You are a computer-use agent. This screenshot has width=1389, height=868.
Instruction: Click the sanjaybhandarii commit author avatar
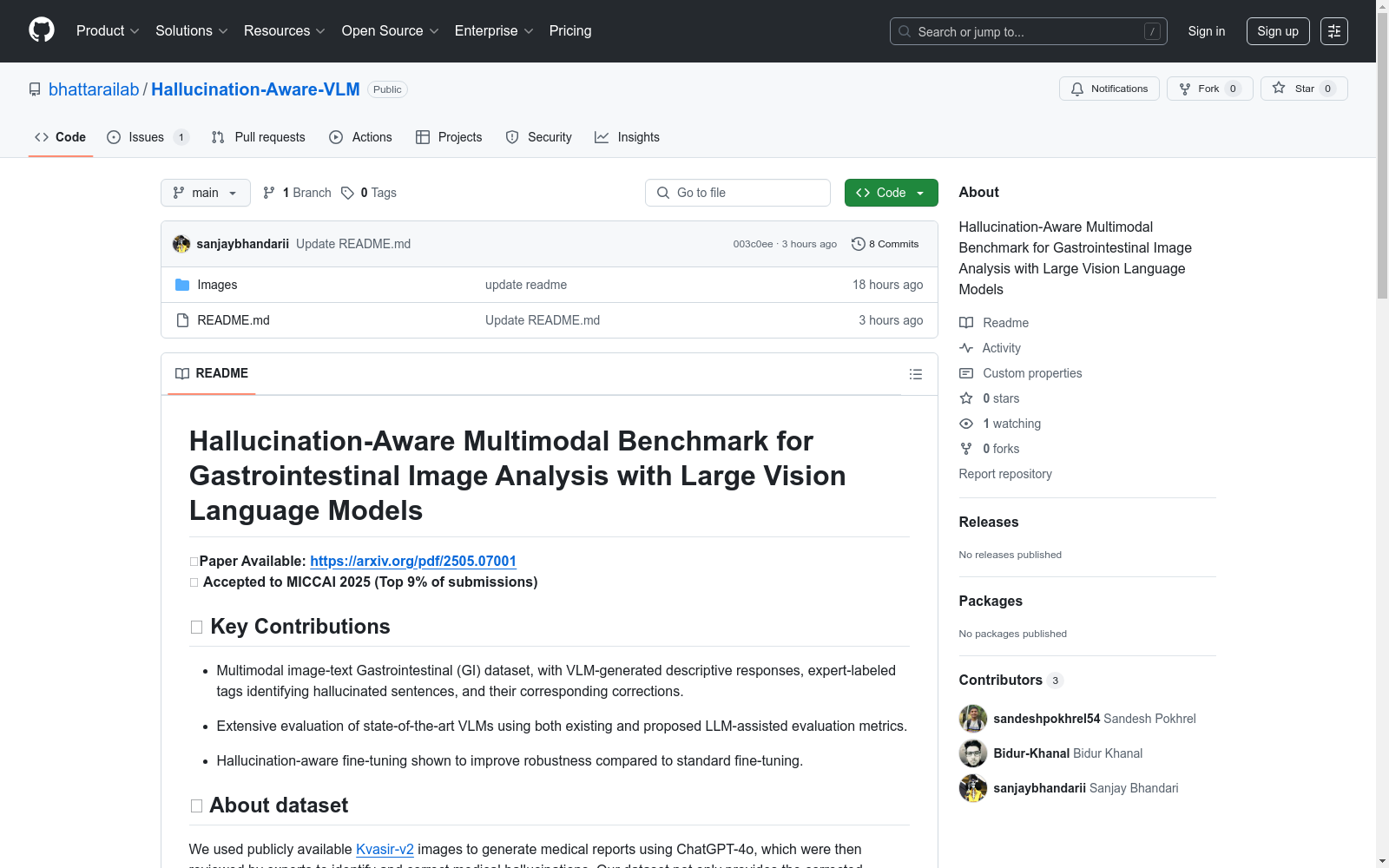point(181,244)
